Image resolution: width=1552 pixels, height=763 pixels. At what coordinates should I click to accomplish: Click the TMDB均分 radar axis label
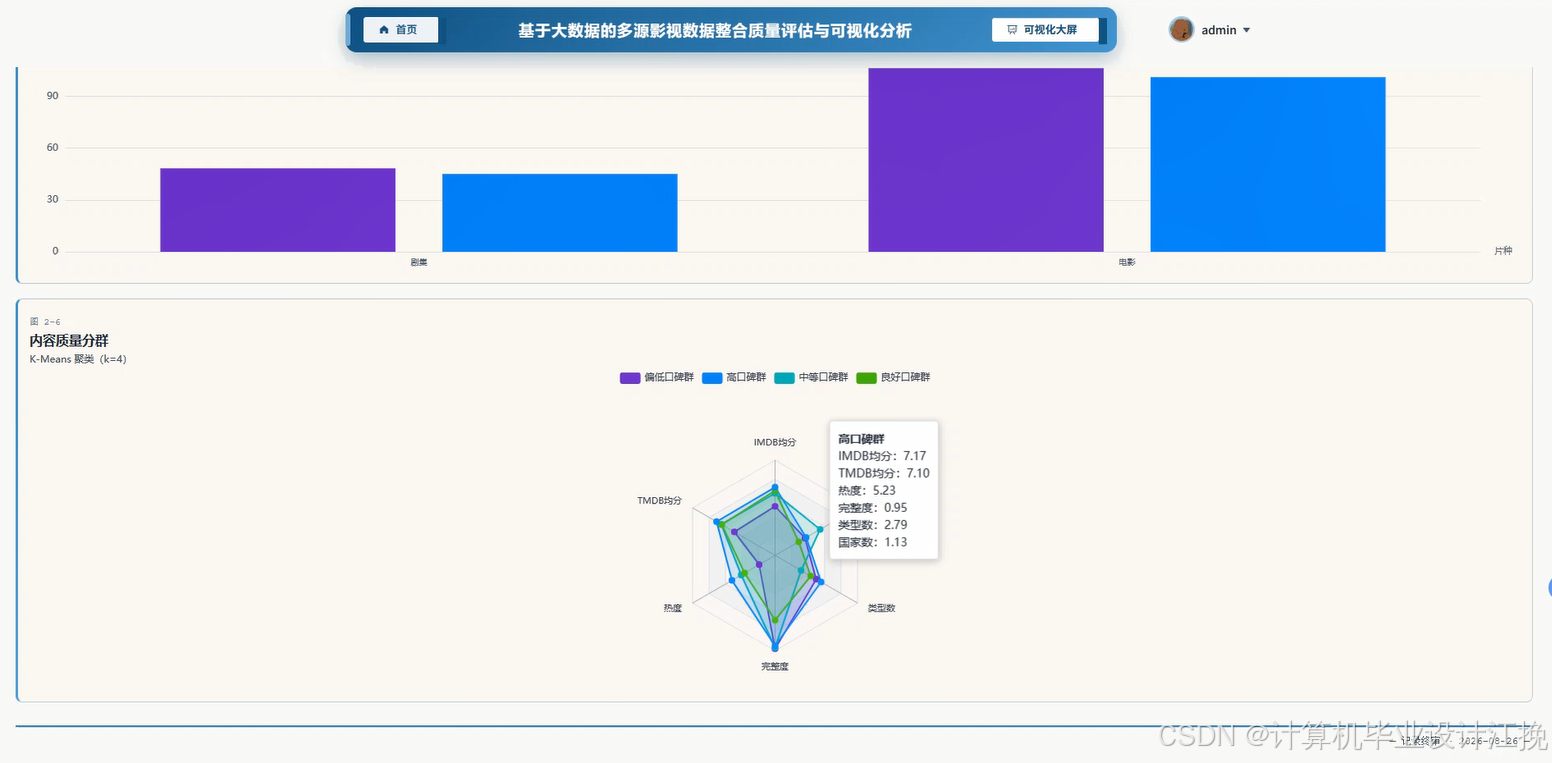point(660,500)
